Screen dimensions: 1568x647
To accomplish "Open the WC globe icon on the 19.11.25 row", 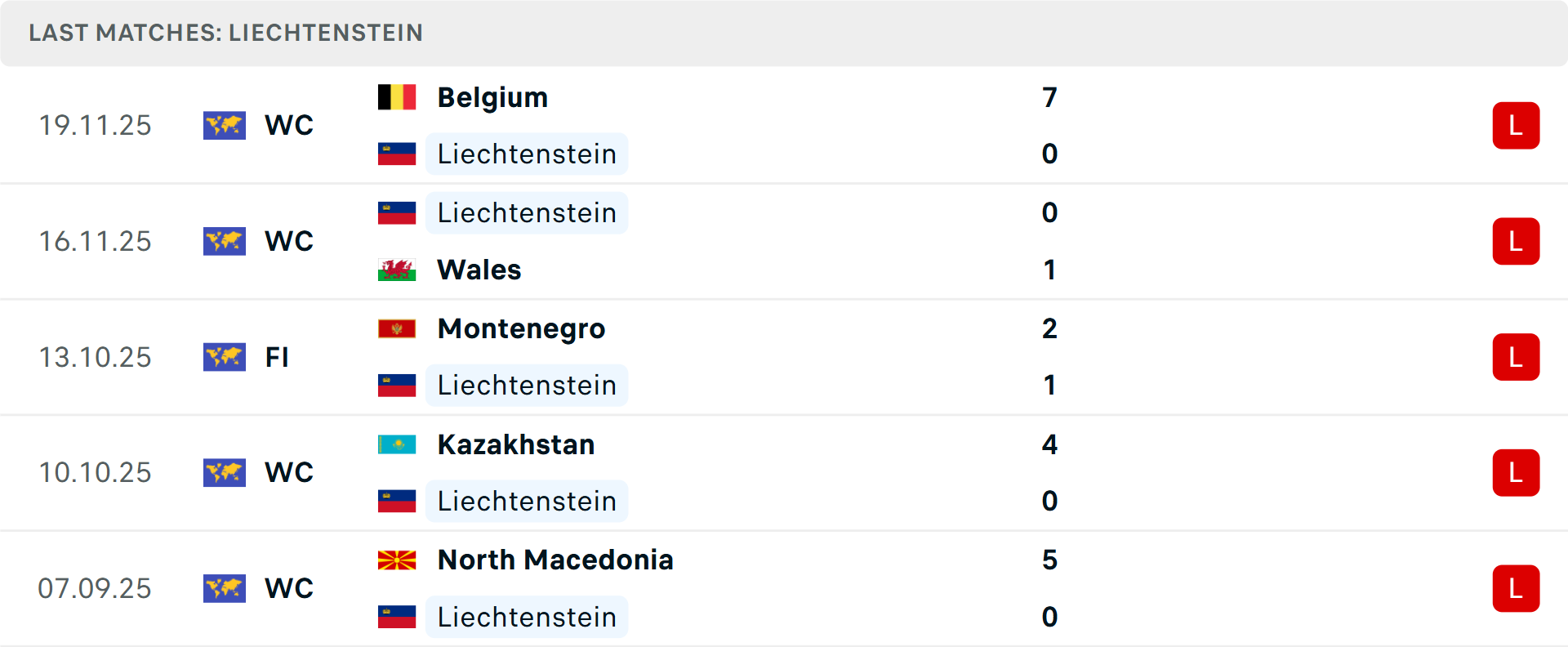I will pos(224,125).
